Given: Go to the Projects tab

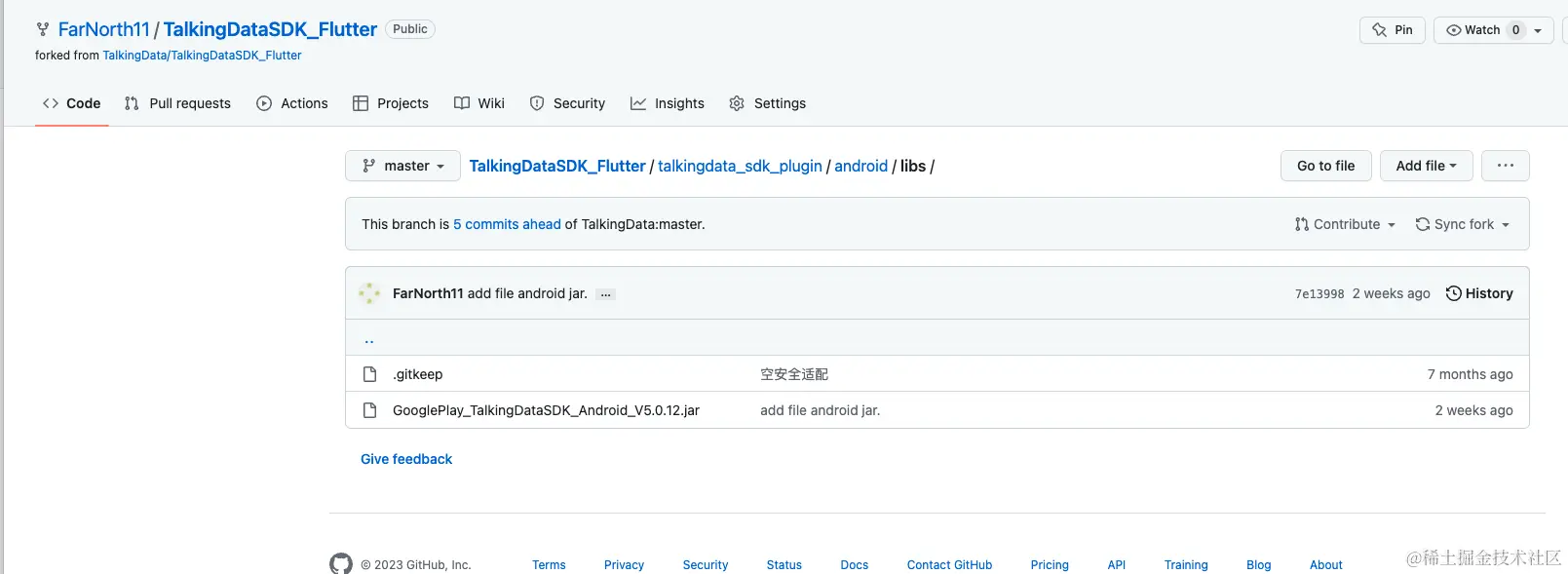Looking at the screenshot, I should (390, 103).
